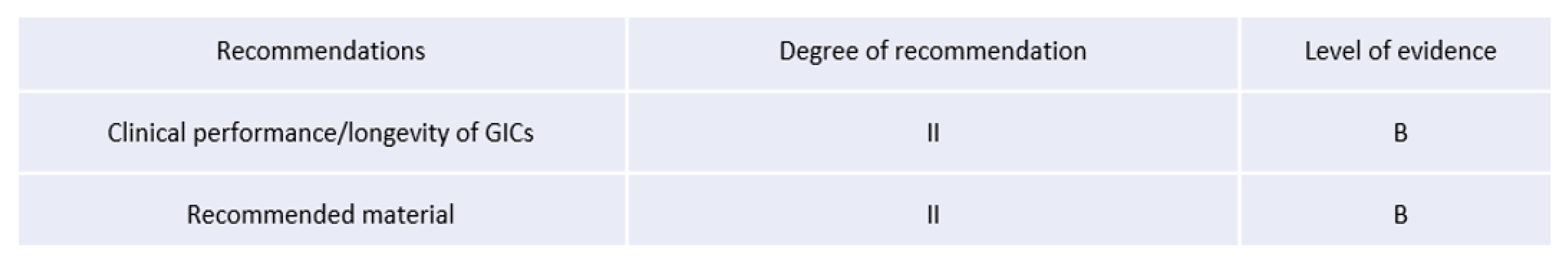Click border between header and Clinical performance row
The image size is (1568, 264).
(x=320, y=91)
